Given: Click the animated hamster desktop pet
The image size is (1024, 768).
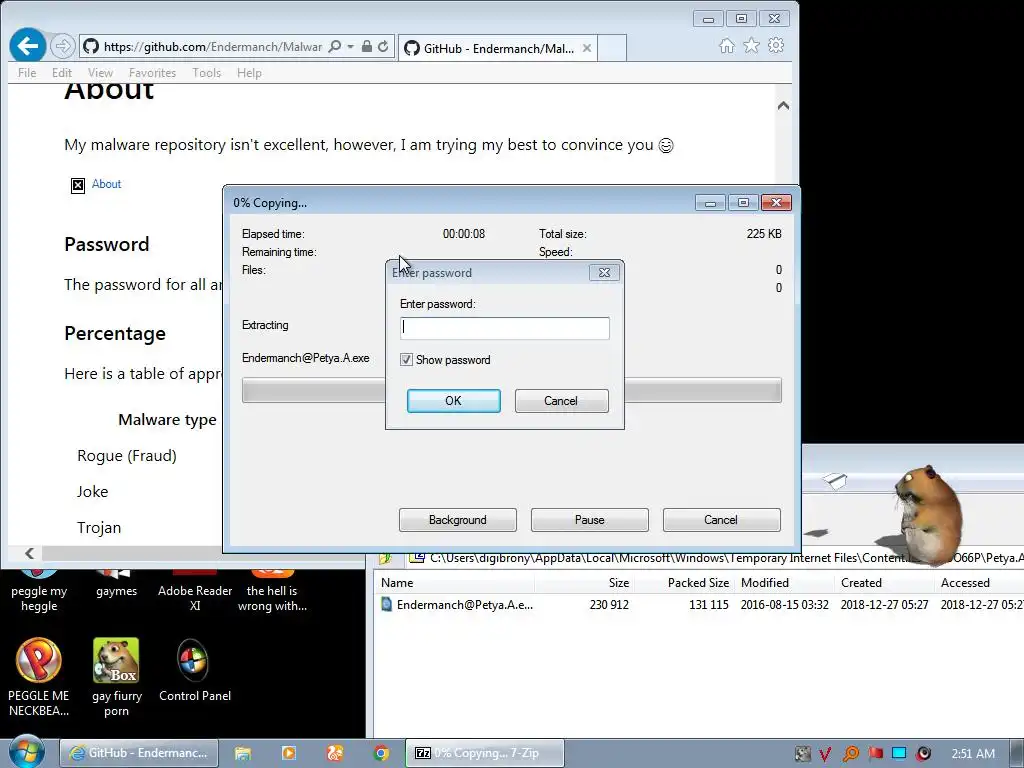Looking at the screenshot, I should [927, 514].
